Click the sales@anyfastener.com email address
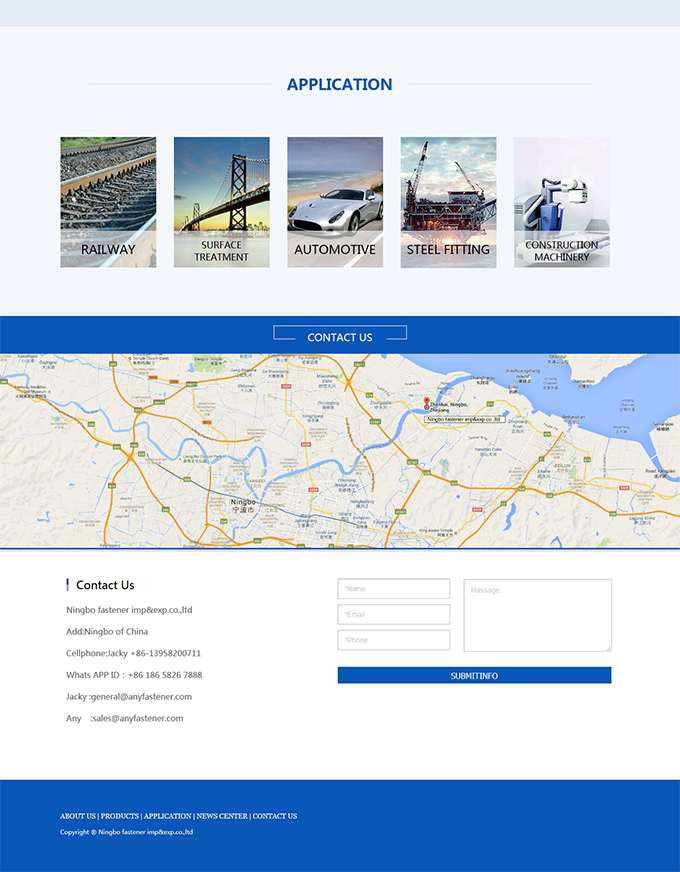Screen dimensions: 680x872 click(138, 719)
